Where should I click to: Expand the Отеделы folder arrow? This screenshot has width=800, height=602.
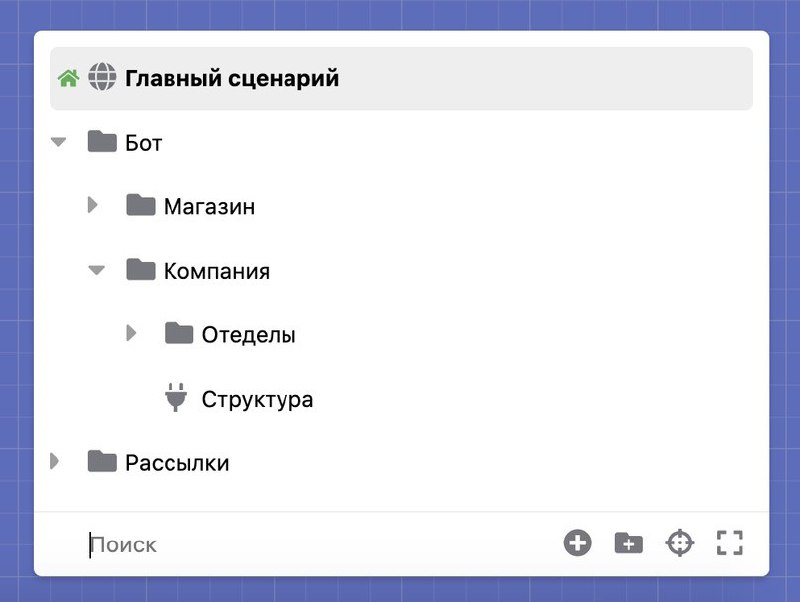click(131, 333)
